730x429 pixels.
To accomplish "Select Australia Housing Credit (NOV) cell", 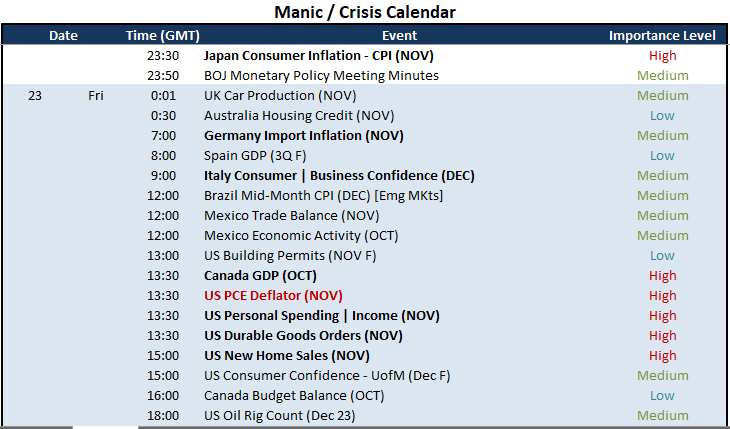I will [x=299, y=116].
